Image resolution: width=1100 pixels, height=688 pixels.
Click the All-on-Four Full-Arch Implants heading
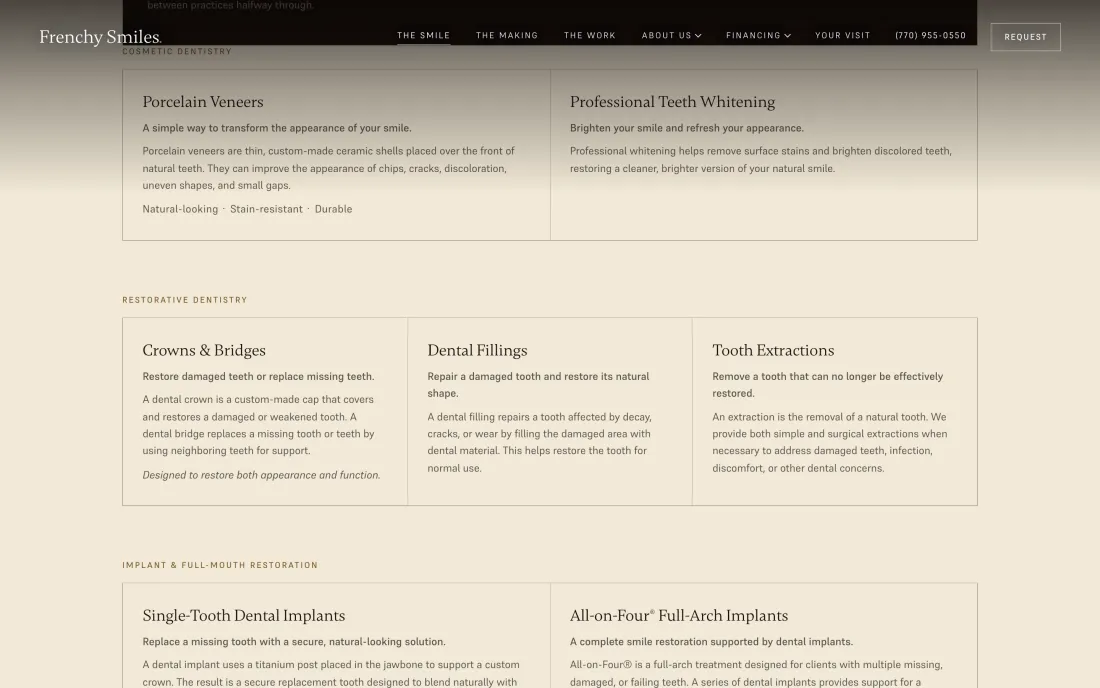[x=678, y=615]
